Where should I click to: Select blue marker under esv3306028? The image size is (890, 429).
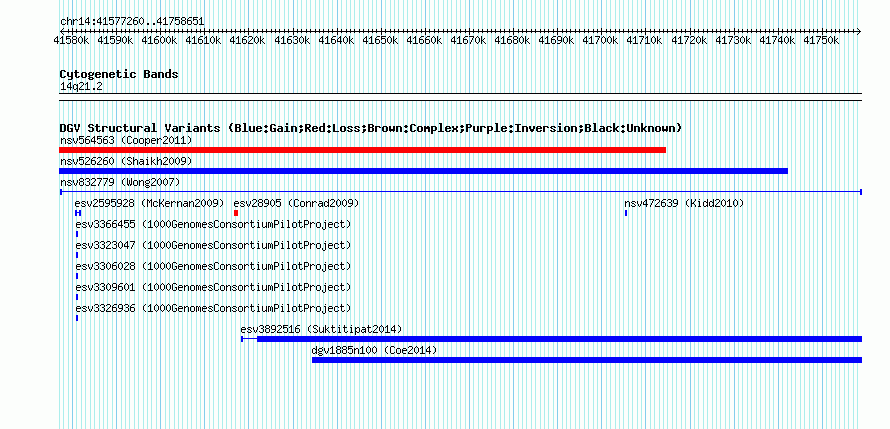pos(77,276)
